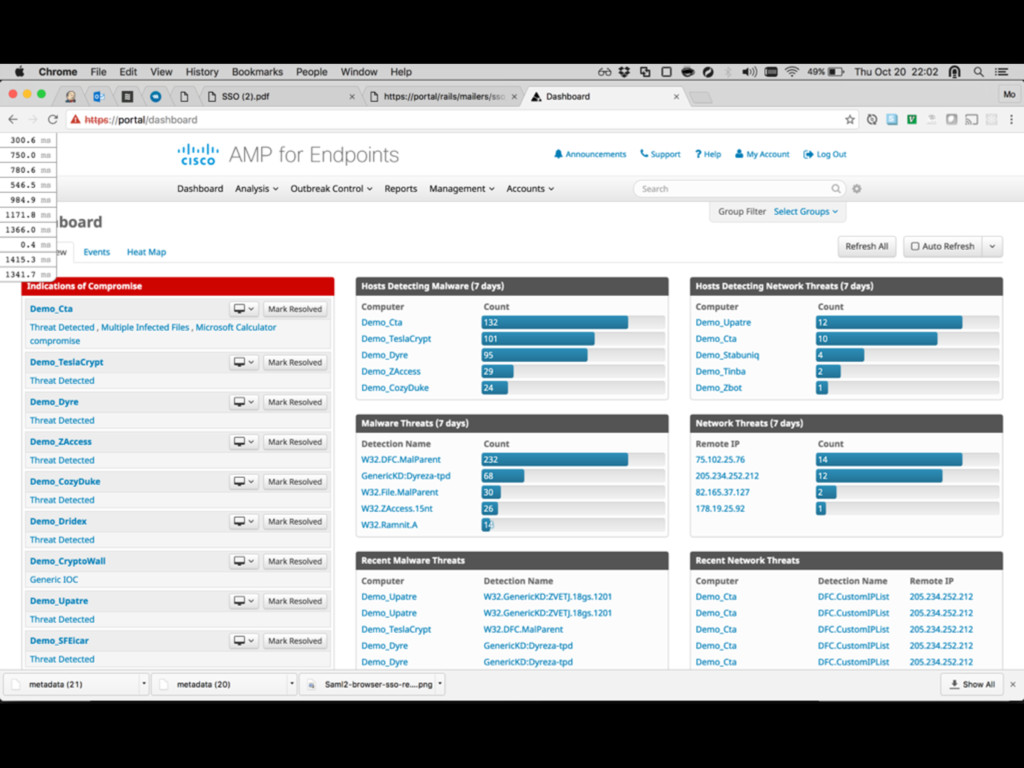Log Out of the portal
Viewport: 1024px width, 768px height.
pos(825,154)
